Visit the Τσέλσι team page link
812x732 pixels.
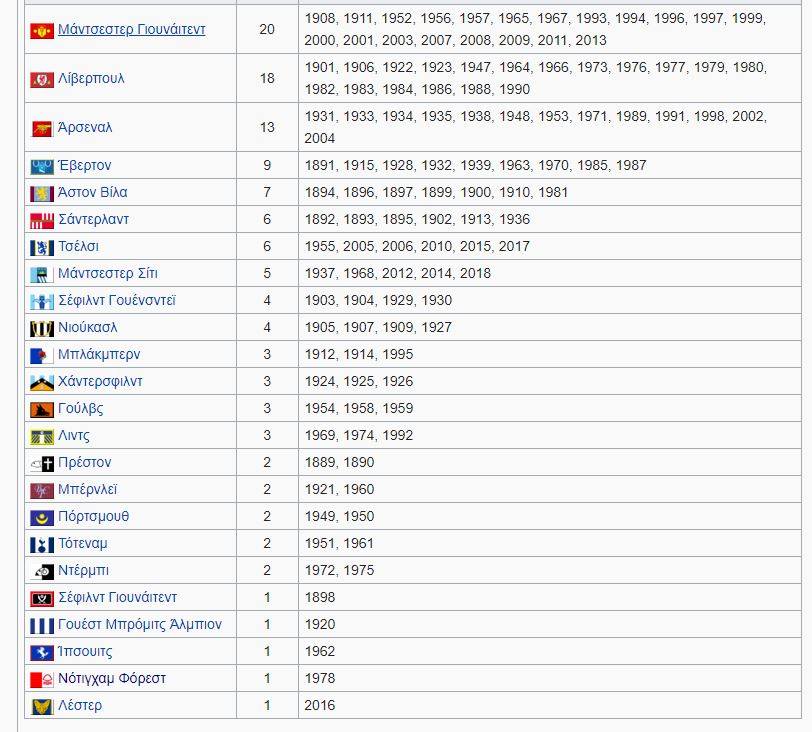point(78,246)
